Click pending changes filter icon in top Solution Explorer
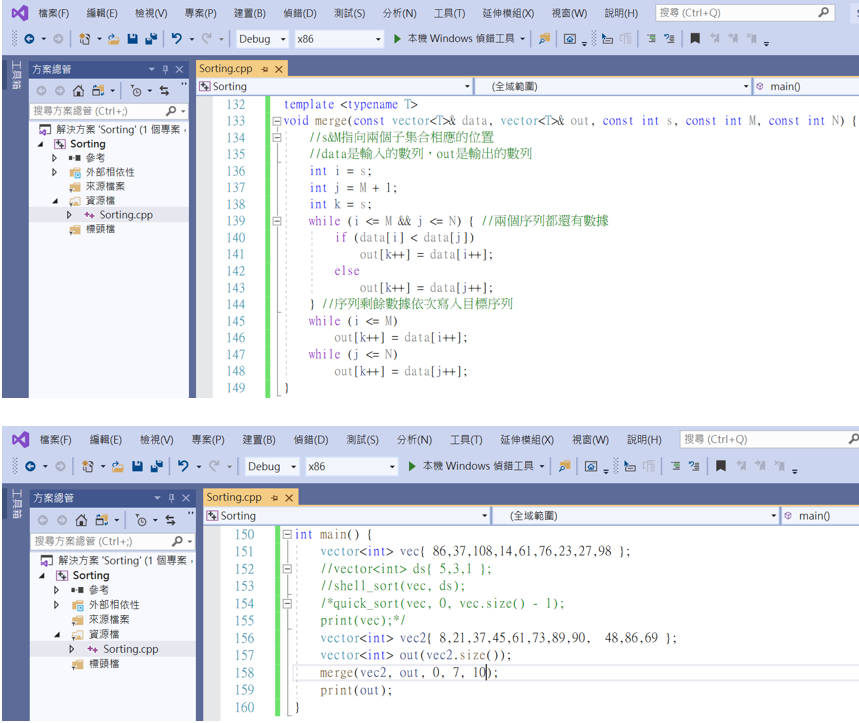The image size is (859, 723). coord(136,91)
